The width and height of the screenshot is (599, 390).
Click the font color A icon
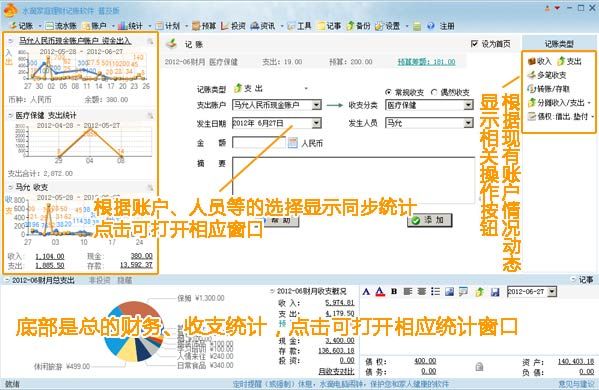366,292
